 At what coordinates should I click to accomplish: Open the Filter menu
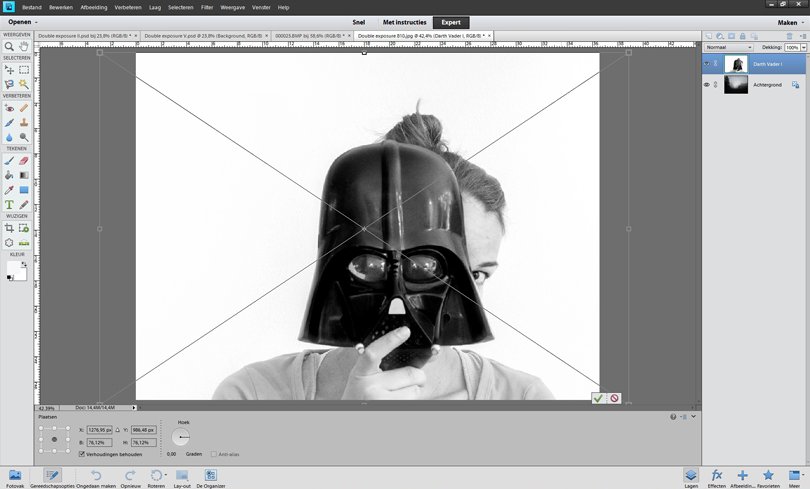[207, 8]
